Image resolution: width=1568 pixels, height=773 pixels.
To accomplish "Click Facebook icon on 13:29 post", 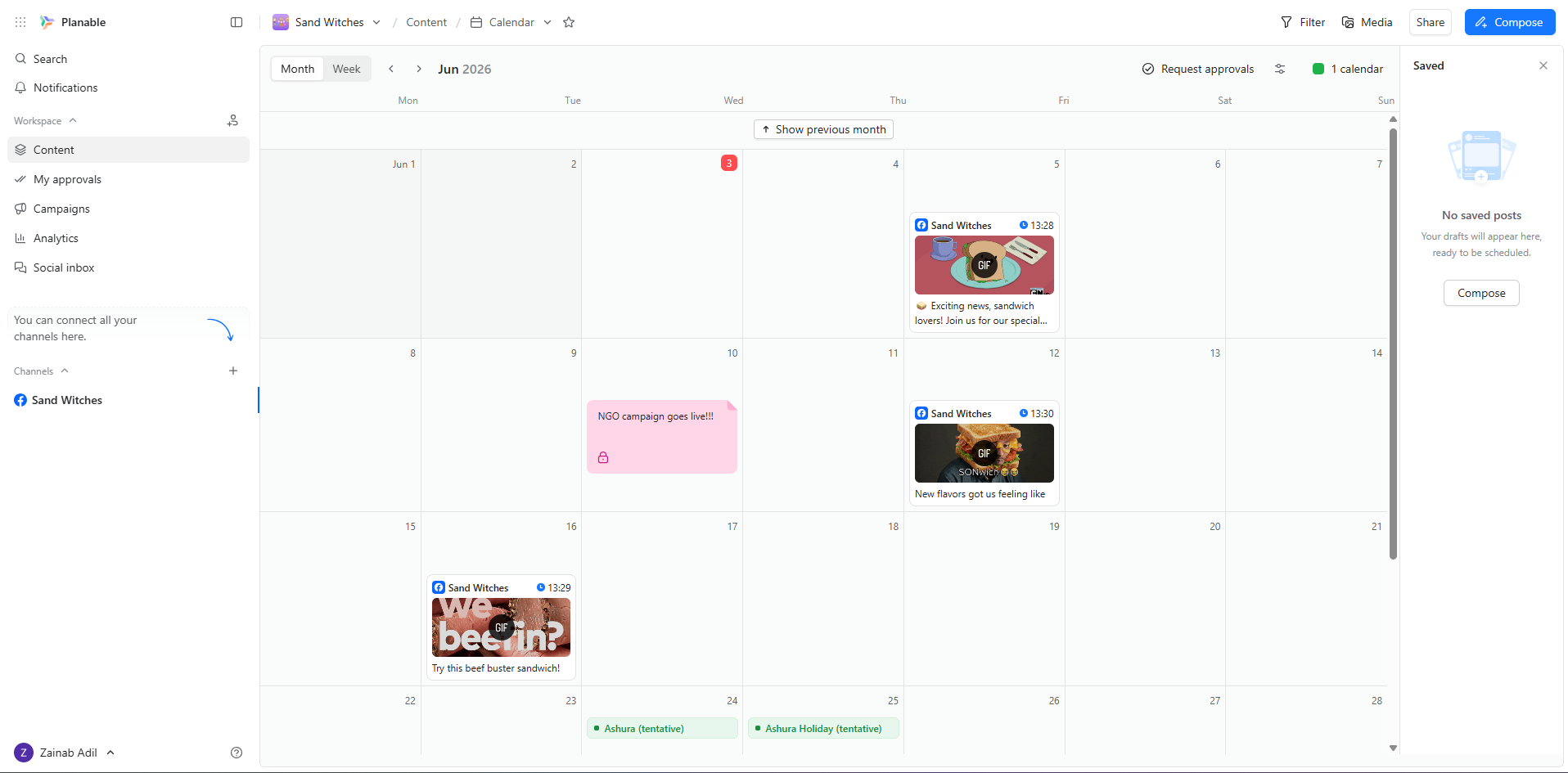I will point(439,587).
